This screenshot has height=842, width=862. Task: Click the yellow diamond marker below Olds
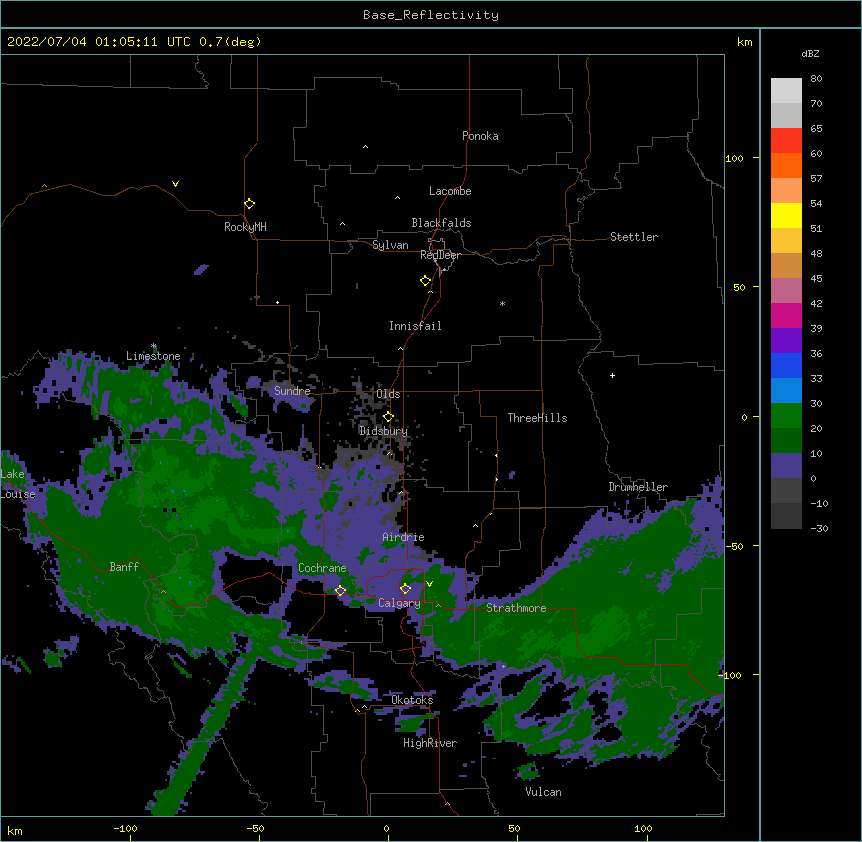pos(388,417)
